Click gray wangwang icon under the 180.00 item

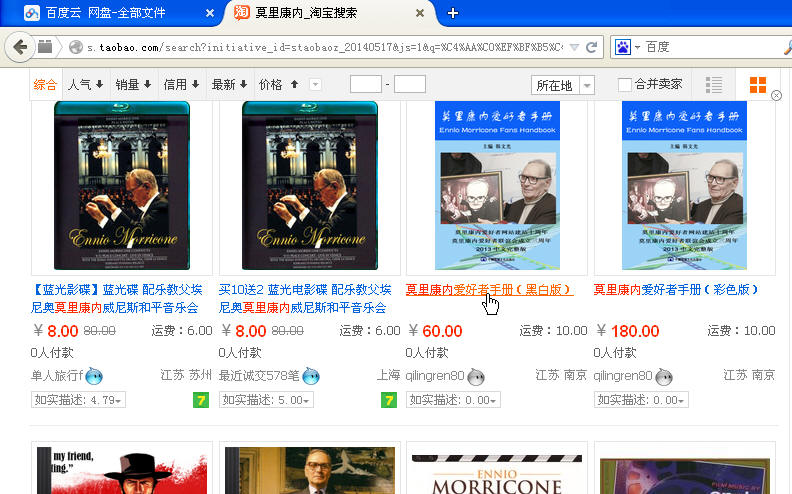pos(664,376)
